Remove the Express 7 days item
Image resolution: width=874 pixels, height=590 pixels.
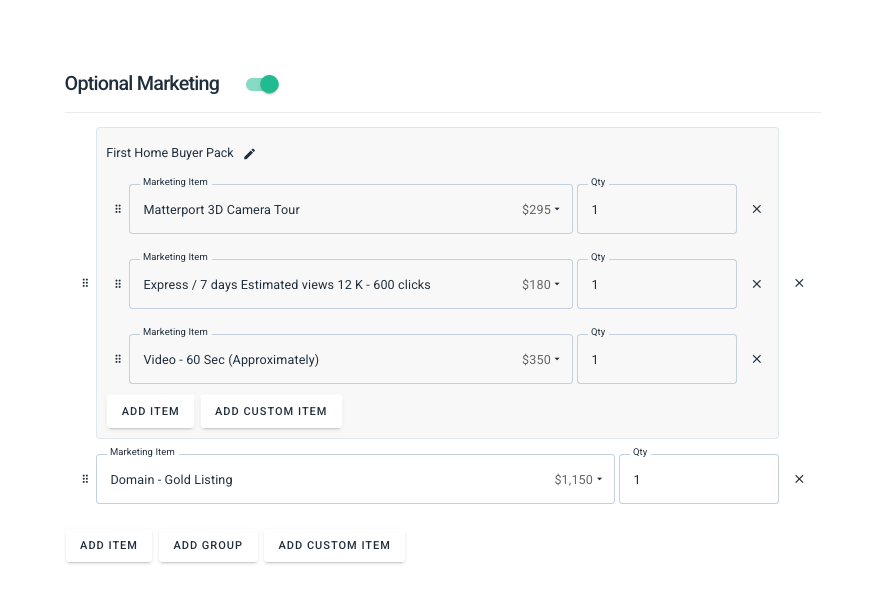point(756,284)
